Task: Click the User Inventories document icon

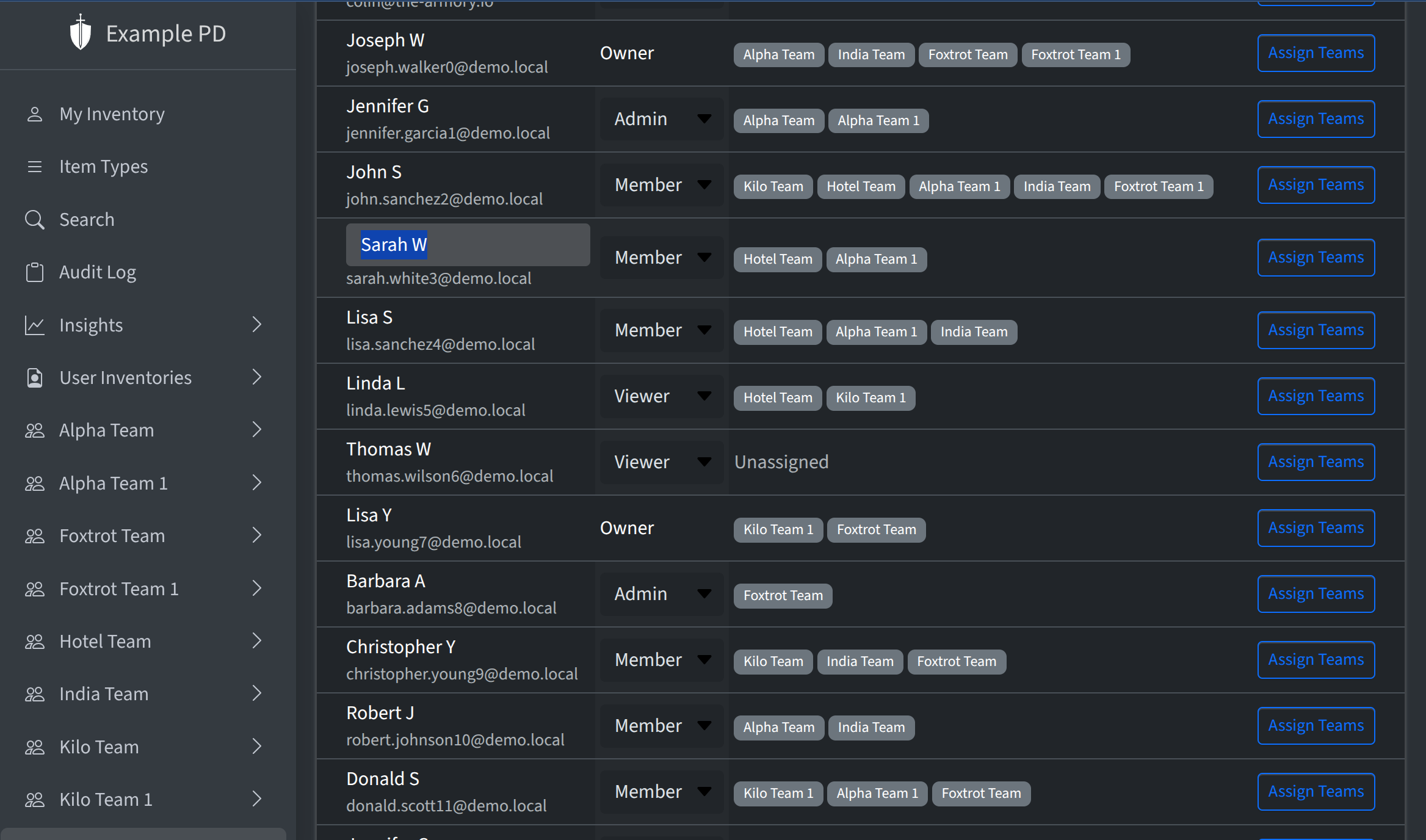Action: coord(35,378)
